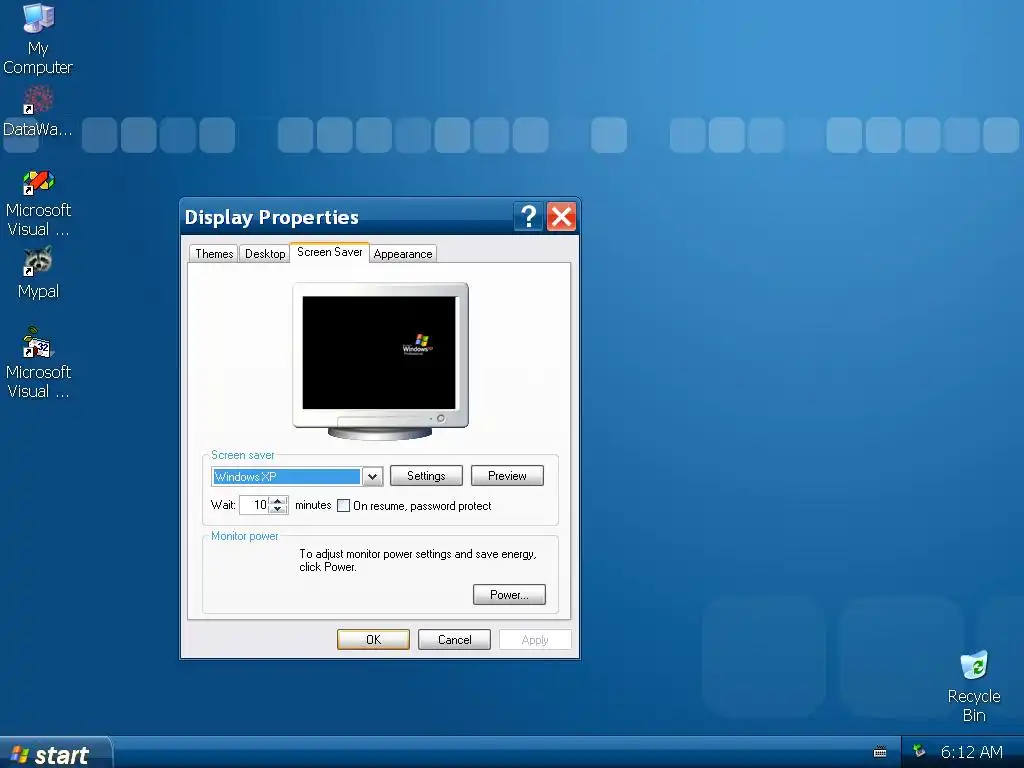The height and width of the screenshot is (768, 1024).
Task: Select the DataWa... desktop shortcut
Action: coord(38,112)
